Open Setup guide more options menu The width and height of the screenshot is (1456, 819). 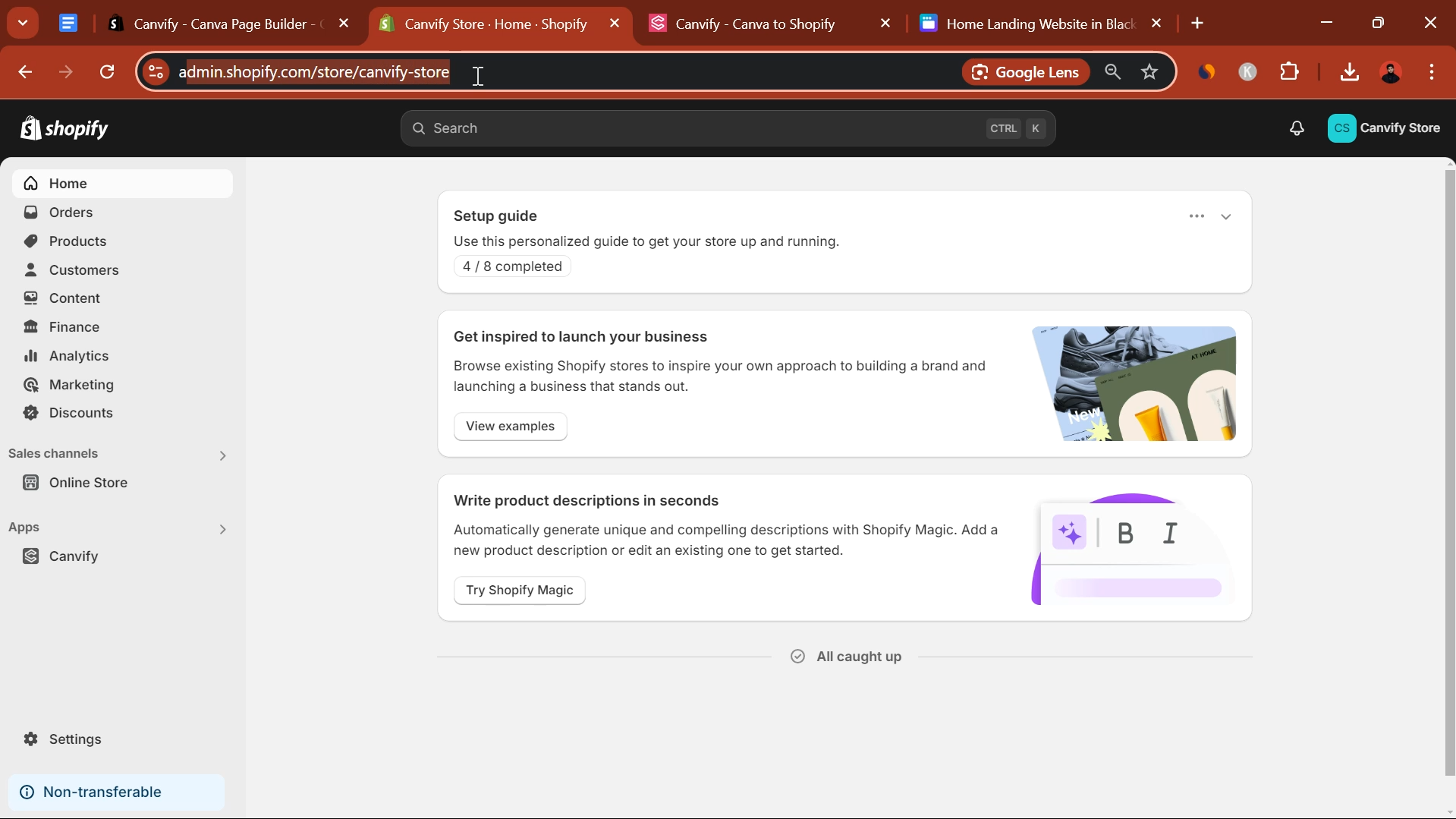(x=1197, y=216)
